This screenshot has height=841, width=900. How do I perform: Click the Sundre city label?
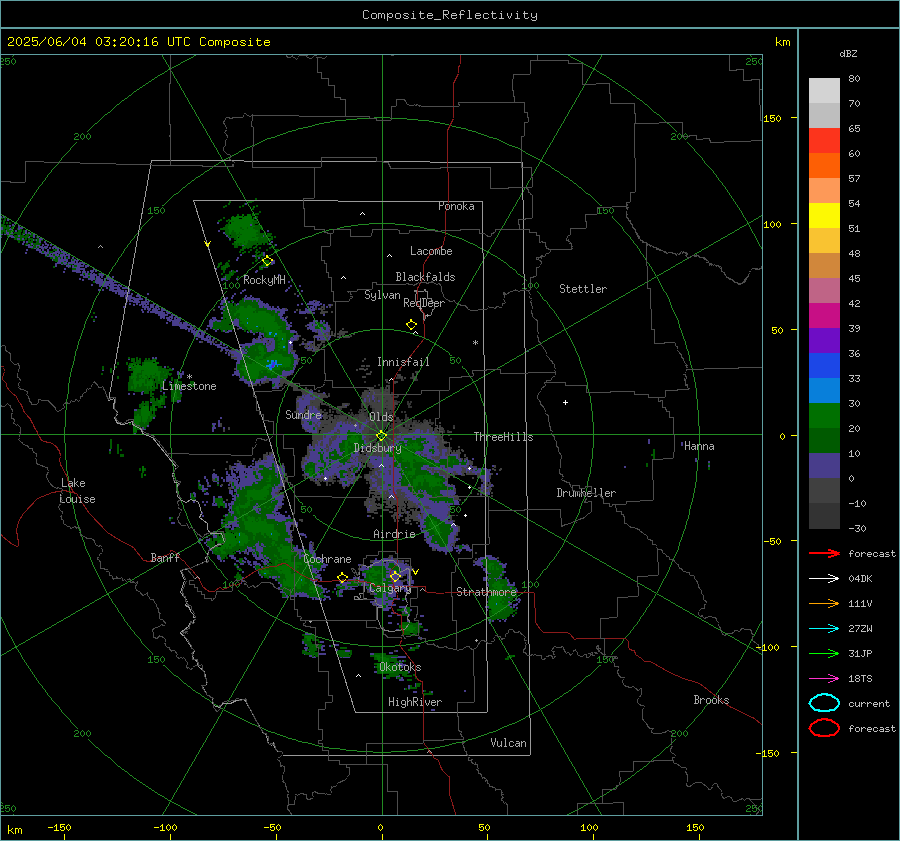pyautogui.click(x=304, y=414)
